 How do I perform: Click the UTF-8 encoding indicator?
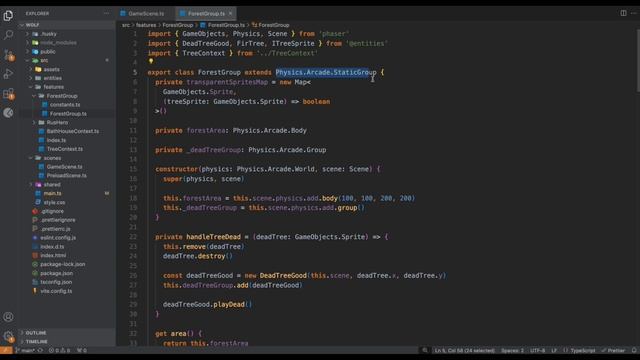[538, 350]
